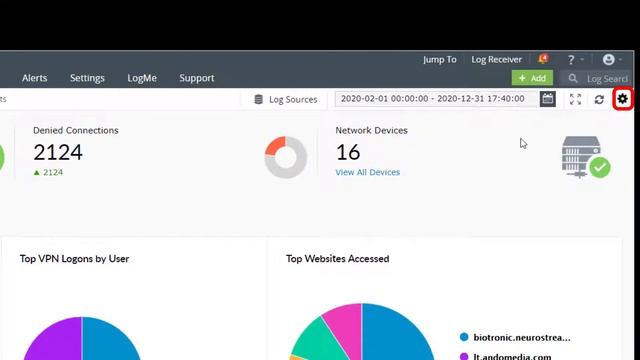Click the date range input field
Image resolution: width=640 pixels, height=360 pixels.
437,99
